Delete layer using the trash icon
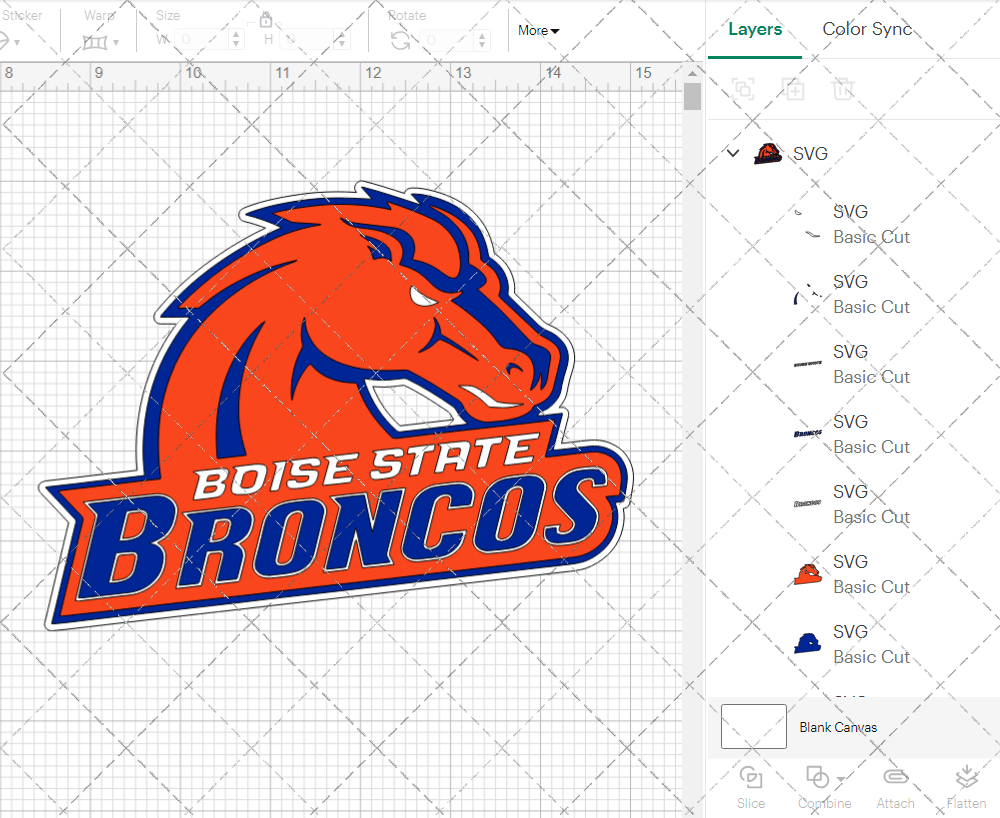 (x=843, y=89)
